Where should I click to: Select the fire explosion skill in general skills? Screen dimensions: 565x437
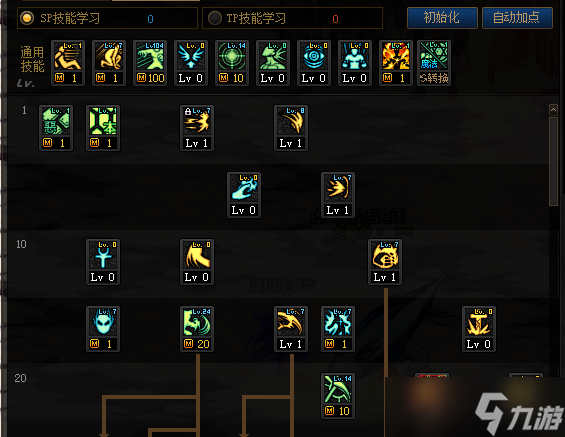click(x=396, y=63)
